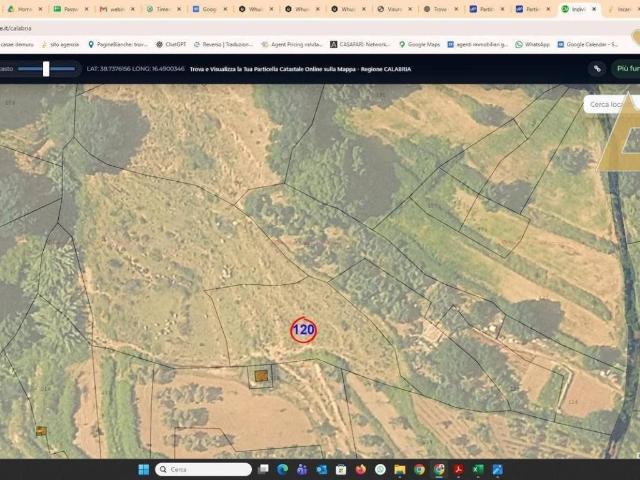Open Adobe Acrobat from the taskbar
Screen dimensions: 640x480
click(458, 469)
